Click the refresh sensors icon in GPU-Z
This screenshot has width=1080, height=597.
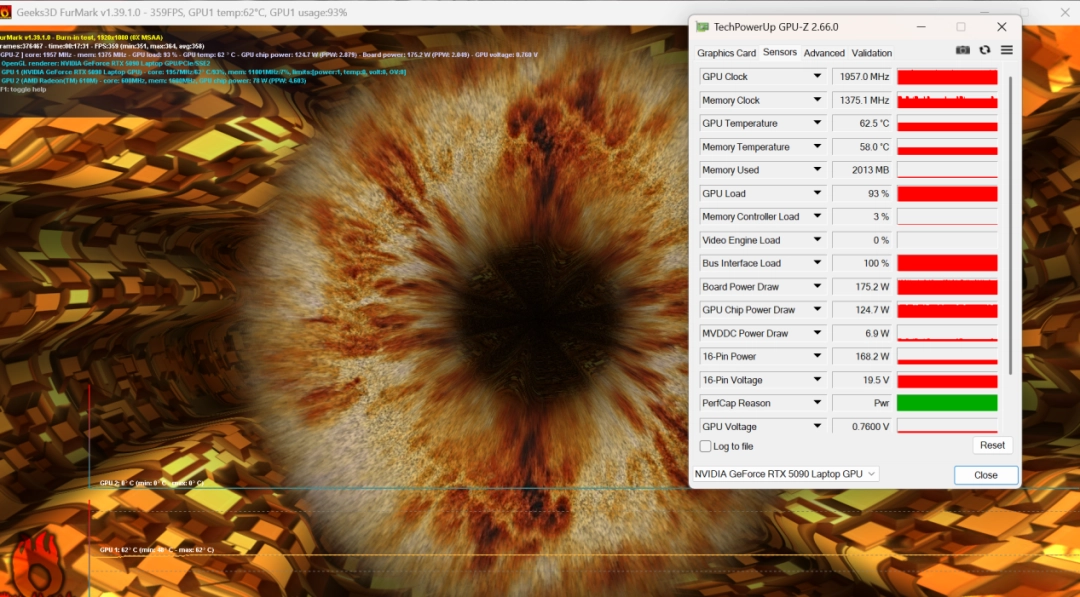point(985,50)
